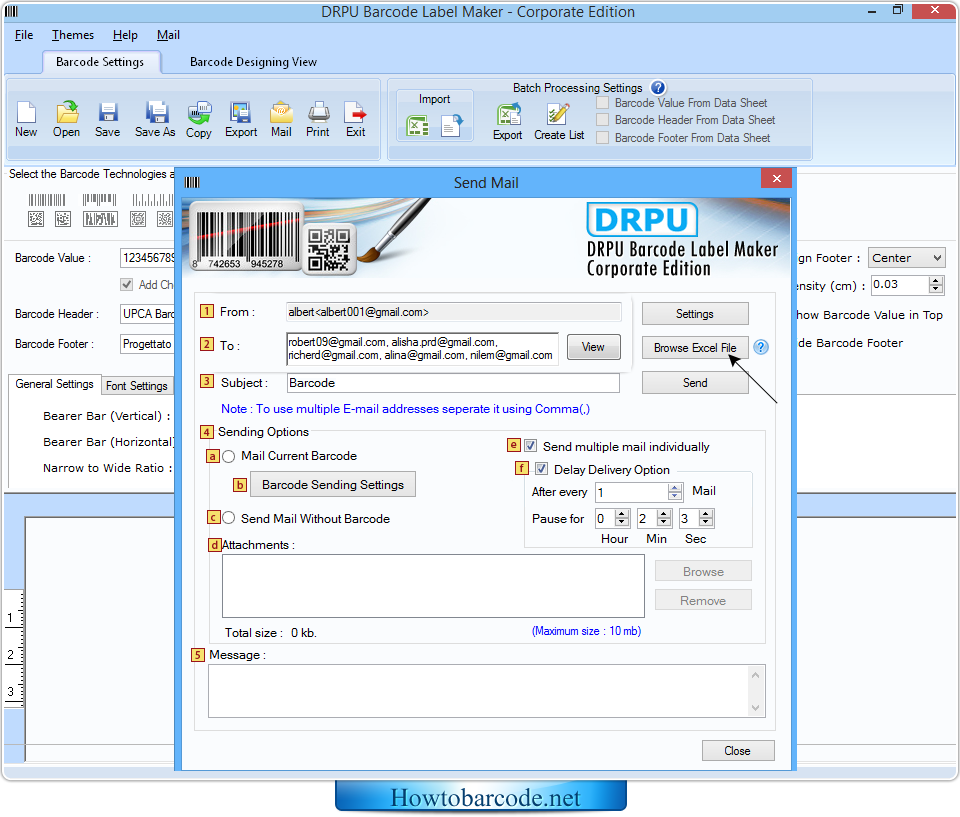Select Send Mail Without Barcode radio
The width and height of the screenshot is (960, 817).
tap(229, 518)
